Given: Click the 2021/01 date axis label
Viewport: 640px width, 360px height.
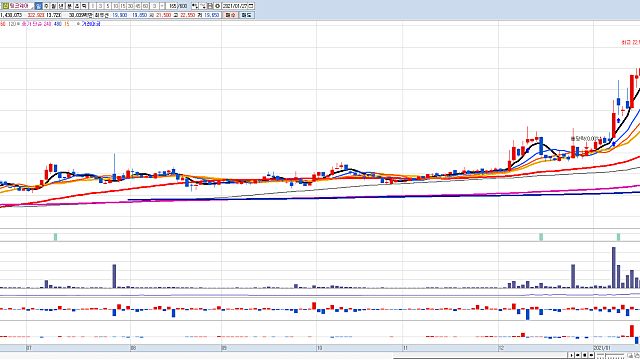Looking at the screenshot, I should click(x=601, y=348).
